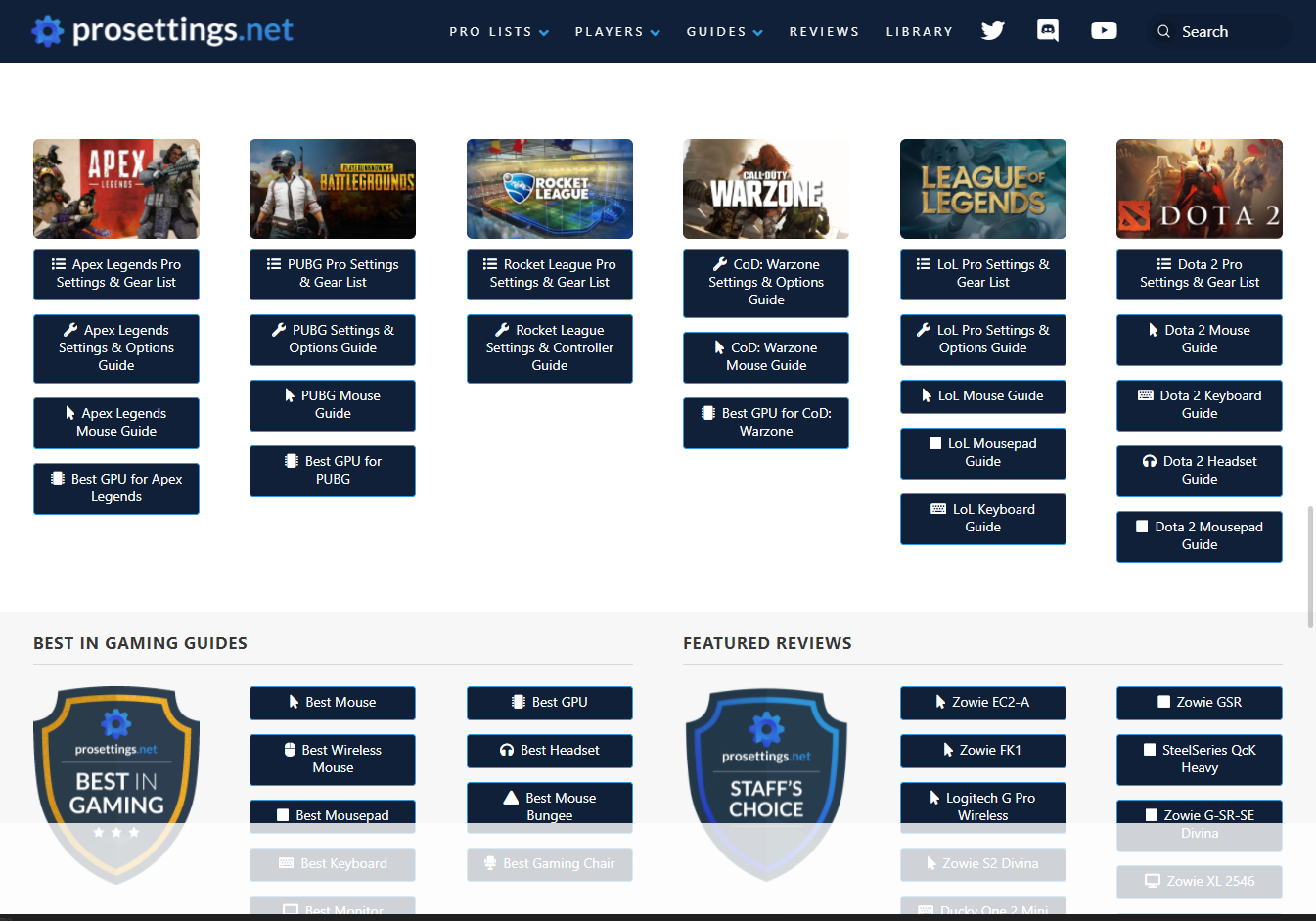
Task: Open the Best GPU guide
Action: (x=550, y=703)
